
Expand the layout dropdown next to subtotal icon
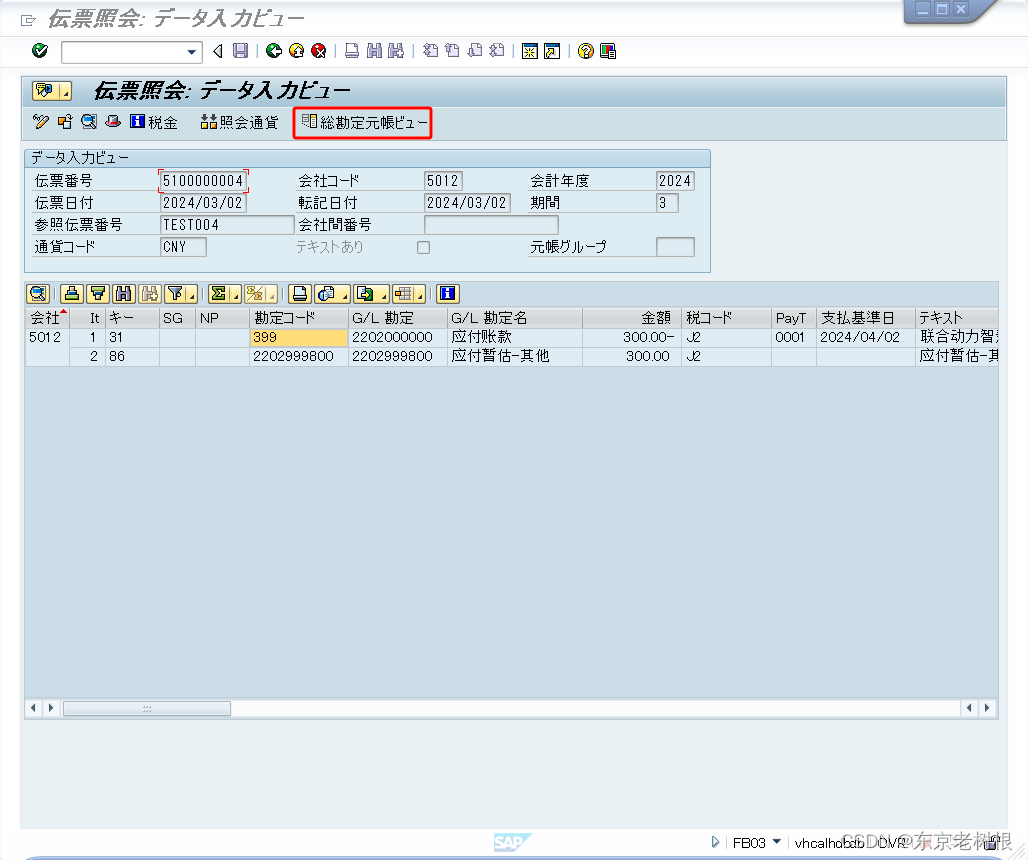272,294
